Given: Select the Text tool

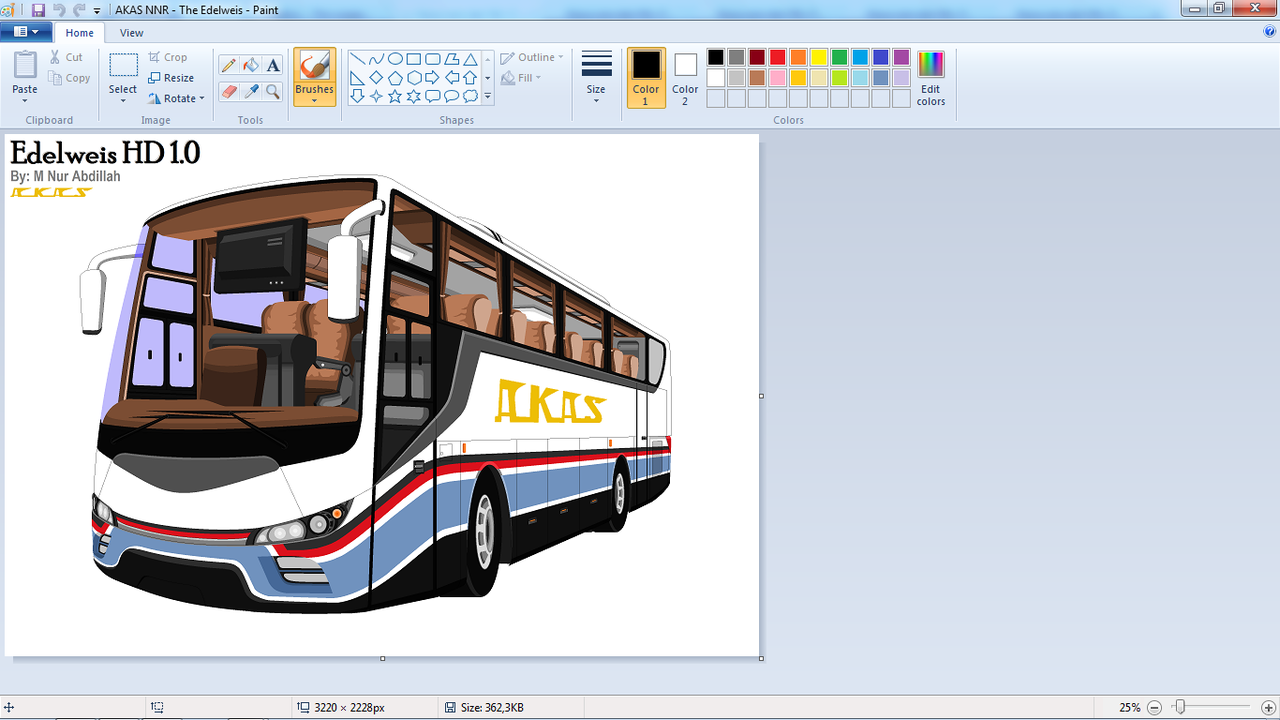Looking at the screenshot, I should coord(273,65).
